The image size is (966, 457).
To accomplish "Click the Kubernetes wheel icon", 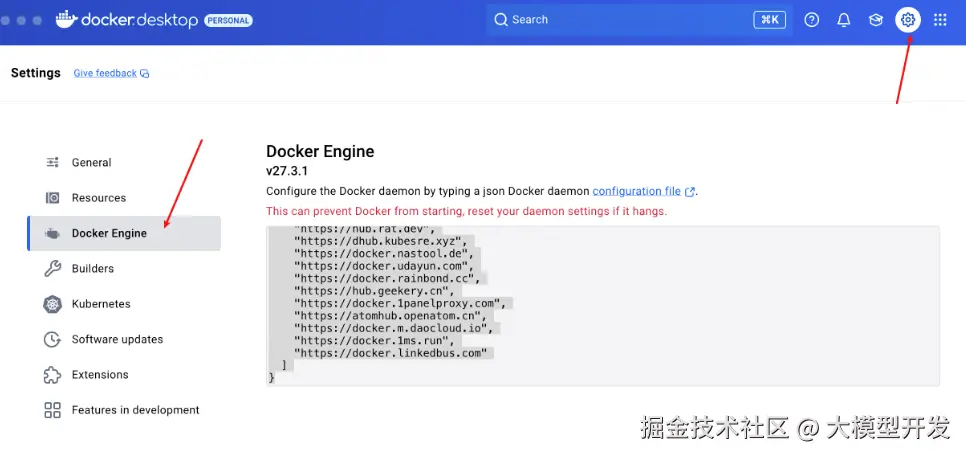I will (x=52, y=304).
